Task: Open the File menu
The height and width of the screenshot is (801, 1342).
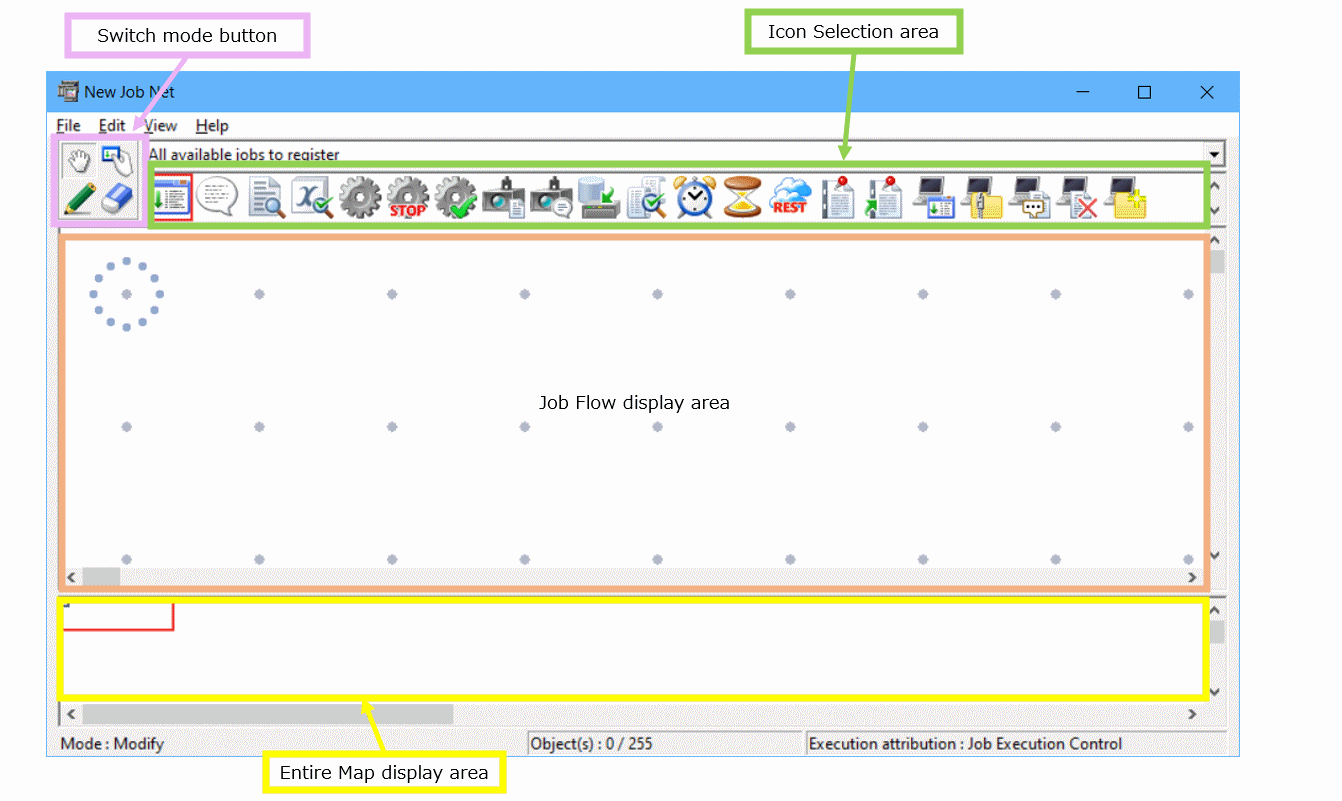Action: [x=68, y=126]
